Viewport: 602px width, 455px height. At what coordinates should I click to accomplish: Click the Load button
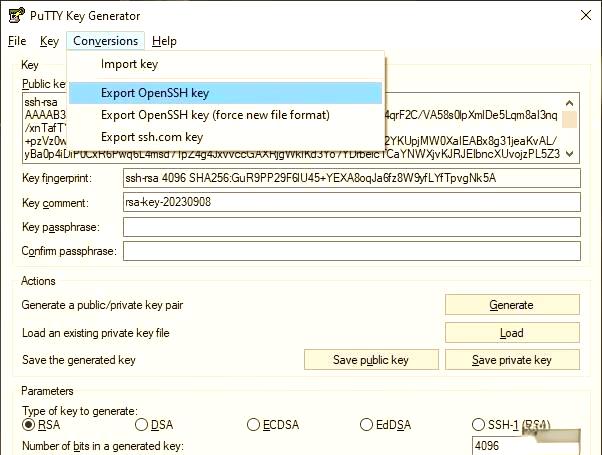[511, 333]
